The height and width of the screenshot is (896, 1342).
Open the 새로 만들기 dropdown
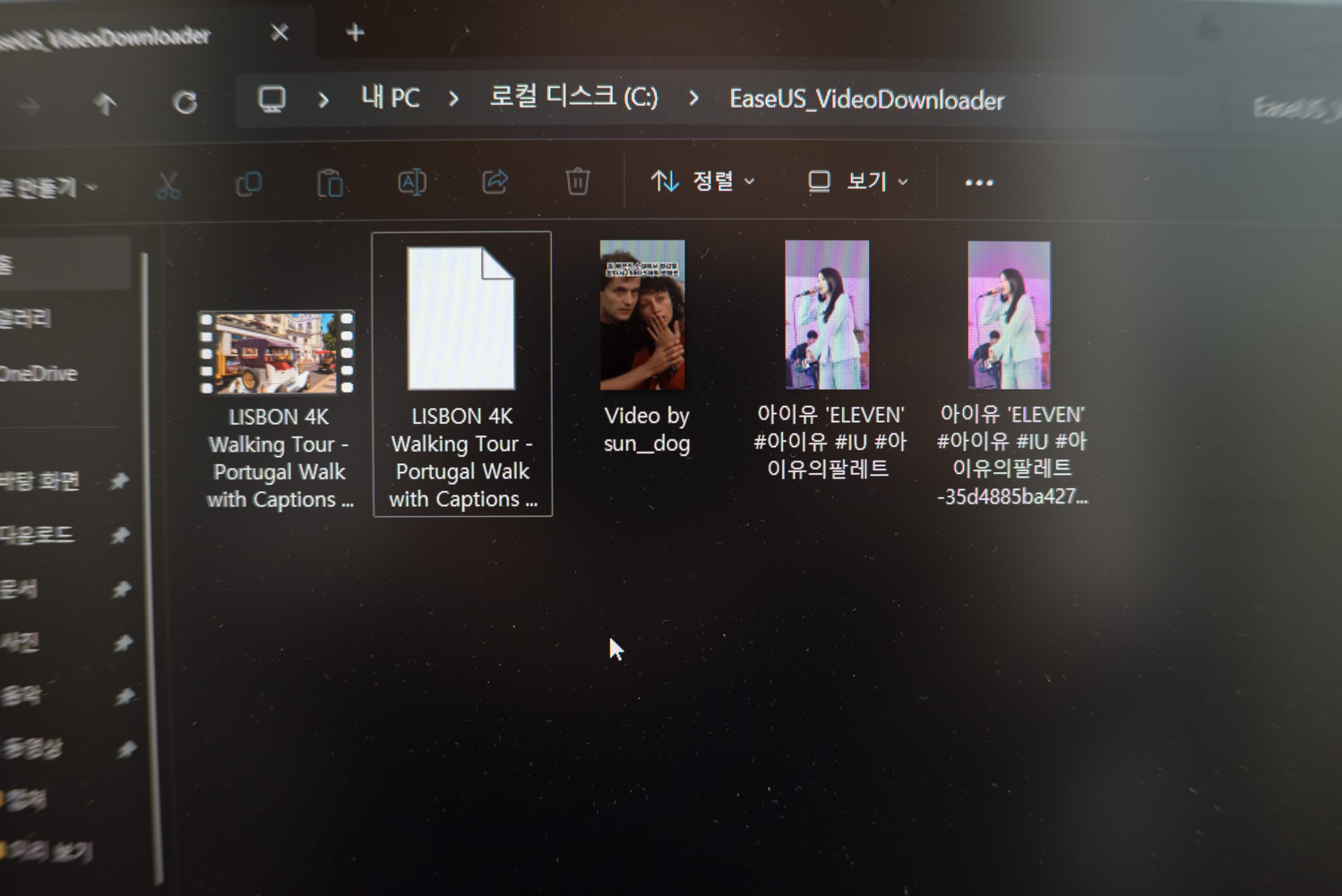49,188
